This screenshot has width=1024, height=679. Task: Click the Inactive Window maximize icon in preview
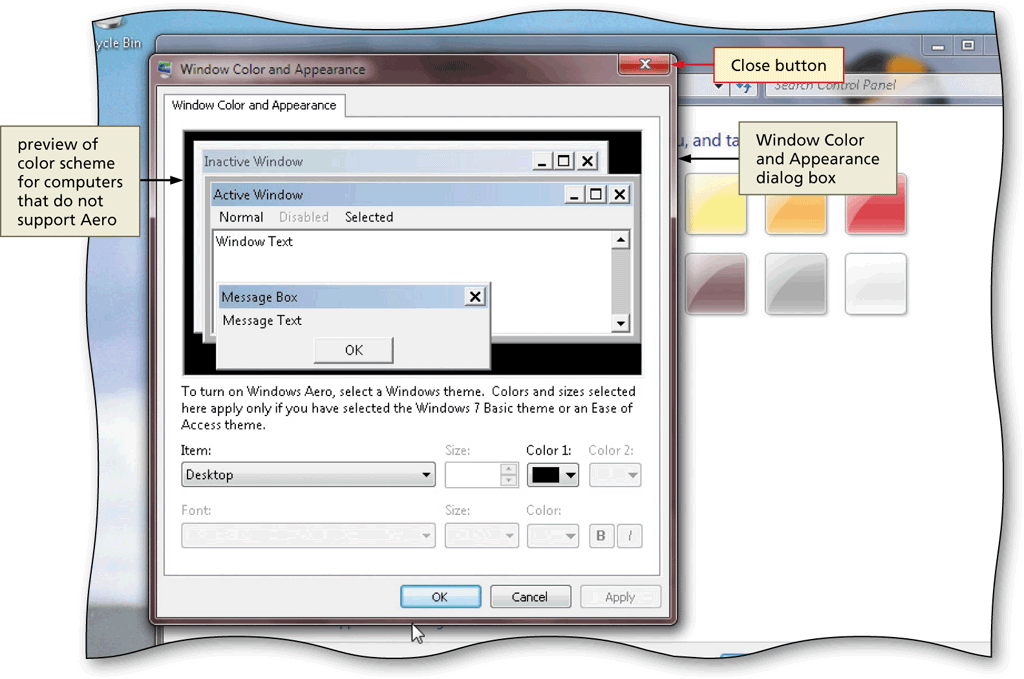pos(564,161)
